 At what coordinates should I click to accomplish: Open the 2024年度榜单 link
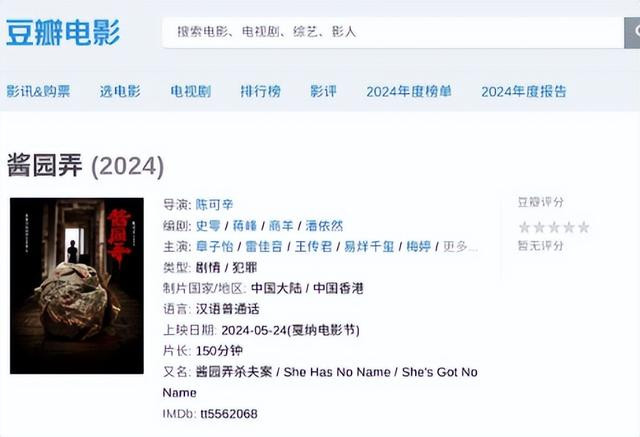pos(409,91)
